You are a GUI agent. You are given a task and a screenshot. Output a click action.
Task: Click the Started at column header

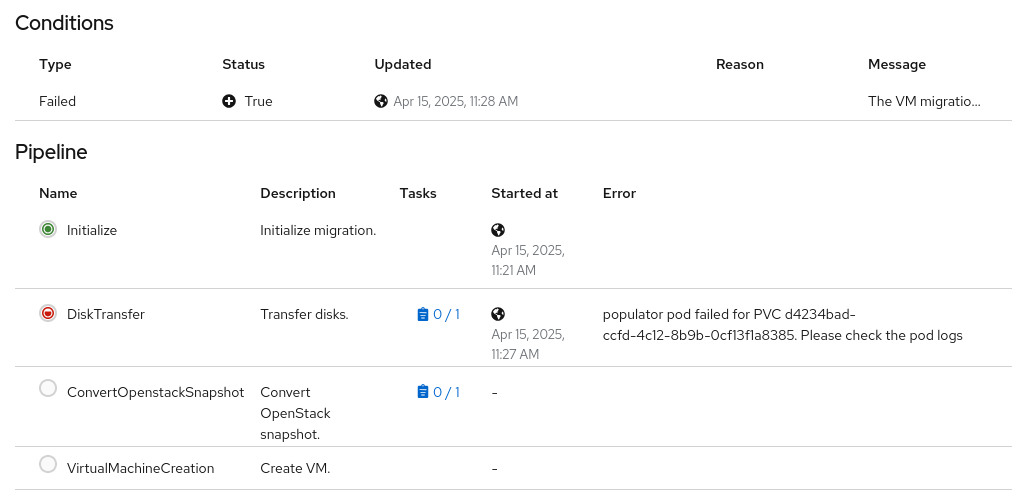524,193
